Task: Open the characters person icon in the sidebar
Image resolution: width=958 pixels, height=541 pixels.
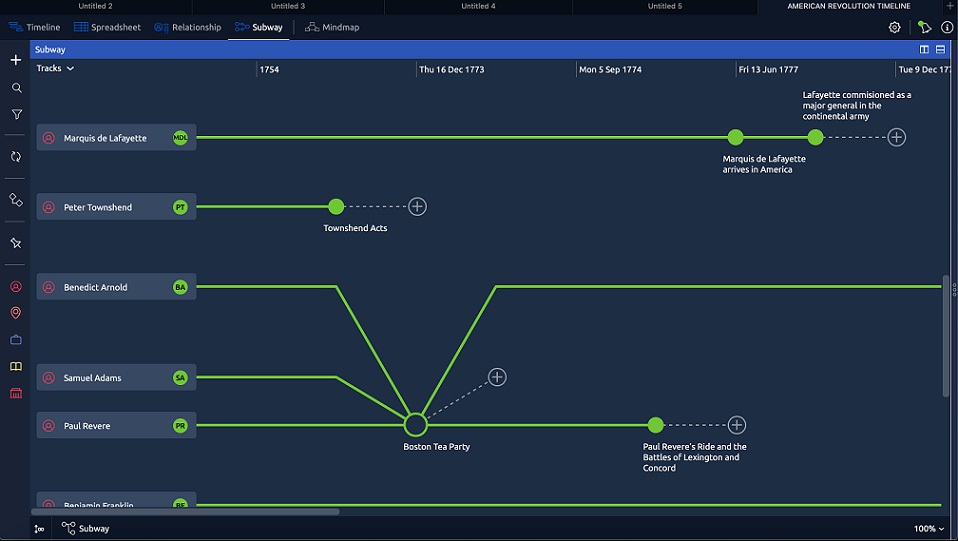Action: (x=16, y=287)
